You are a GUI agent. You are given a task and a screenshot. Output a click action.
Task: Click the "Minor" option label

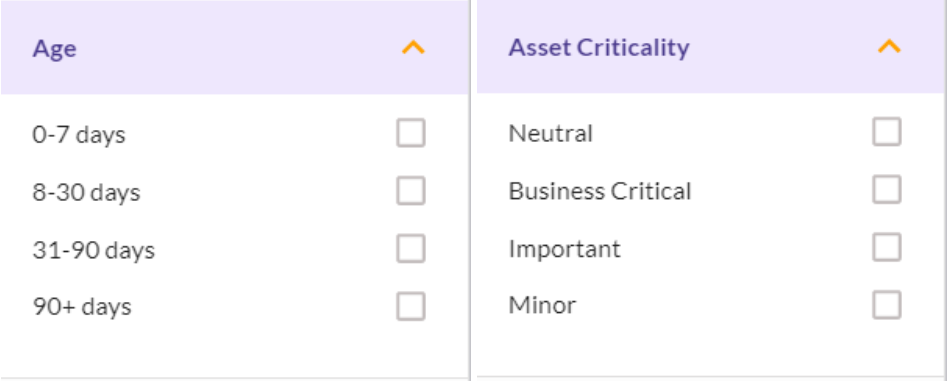[x=542, y=305]
